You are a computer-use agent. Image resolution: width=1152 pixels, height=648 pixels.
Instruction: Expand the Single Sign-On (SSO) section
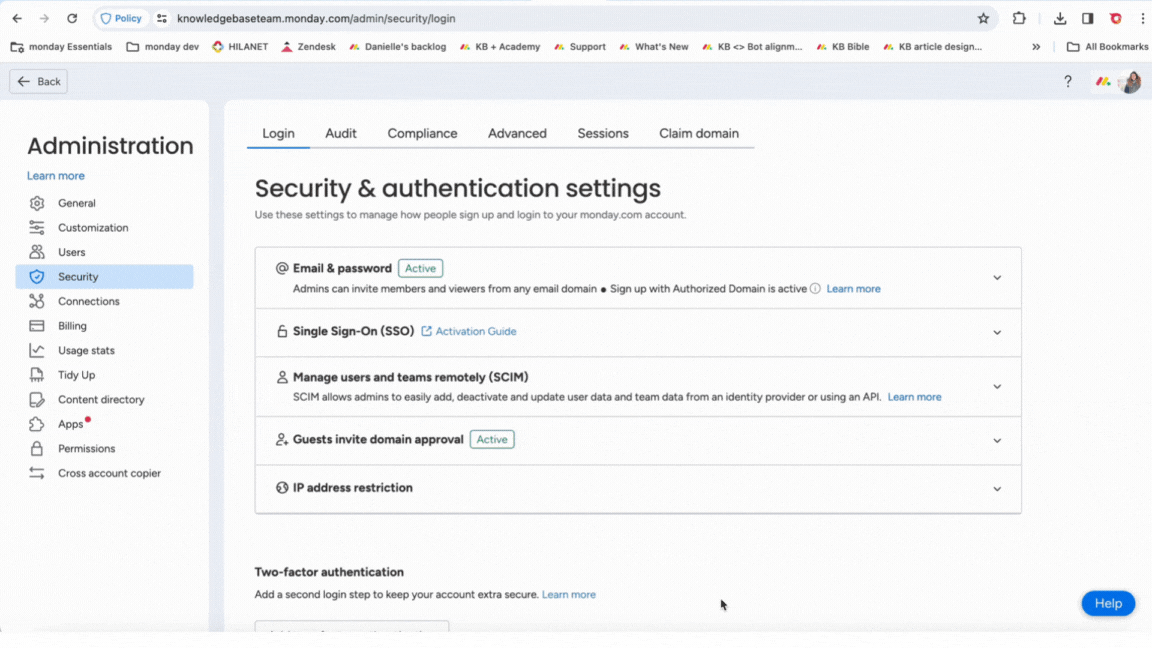coord(997,333)
